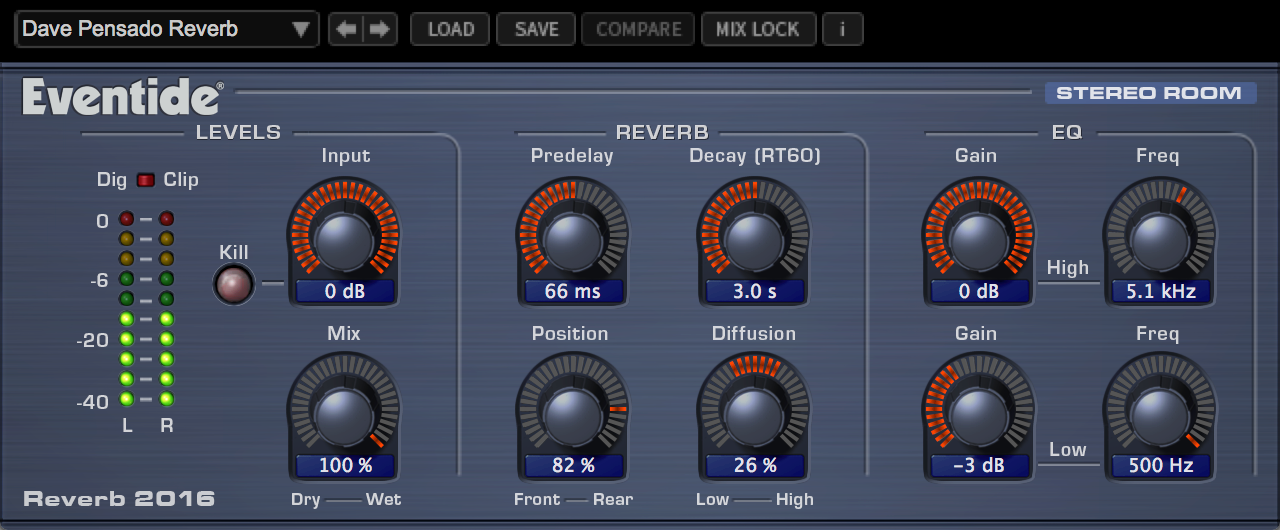Click the Decay value field 3.0 s

pyautogui.click(x=754, y=292)
